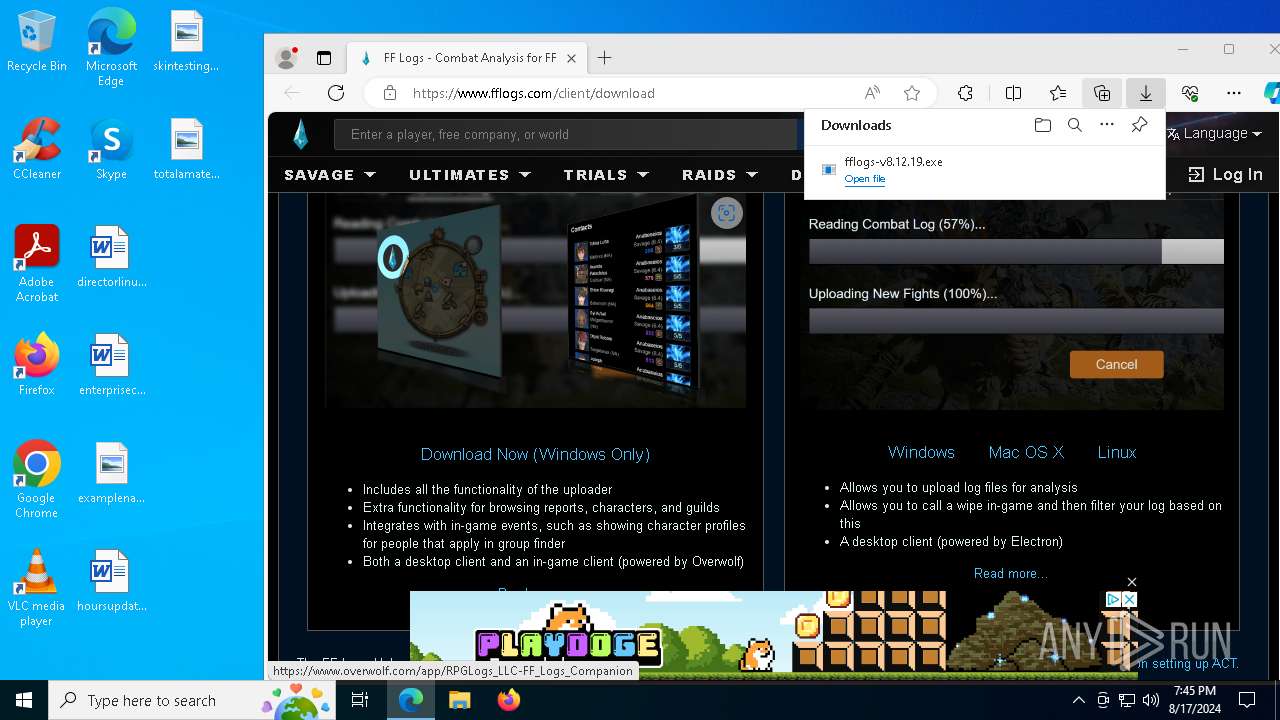Add page to favorites star

912,93
